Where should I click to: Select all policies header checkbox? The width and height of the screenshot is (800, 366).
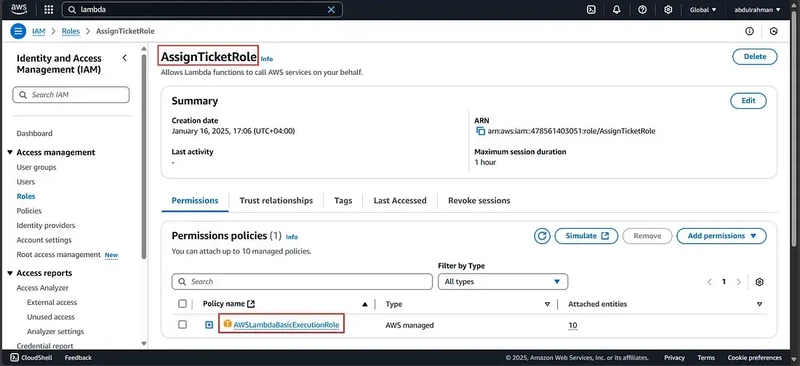182,304
